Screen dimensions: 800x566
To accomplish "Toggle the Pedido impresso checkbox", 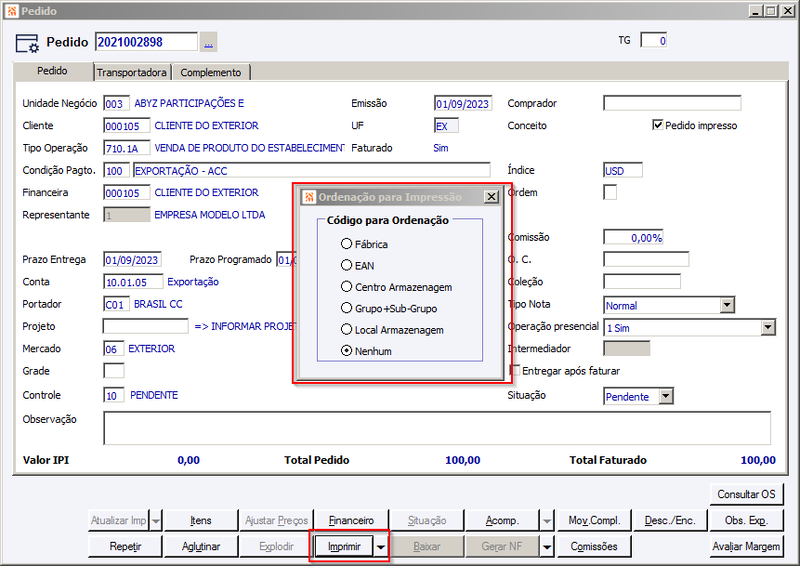I will (658, 125).
